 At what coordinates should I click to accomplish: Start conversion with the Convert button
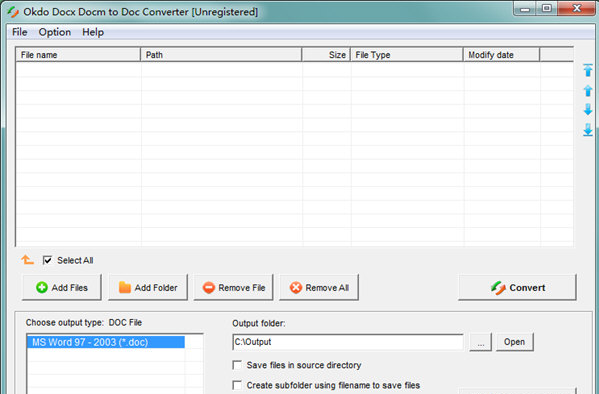518,287
